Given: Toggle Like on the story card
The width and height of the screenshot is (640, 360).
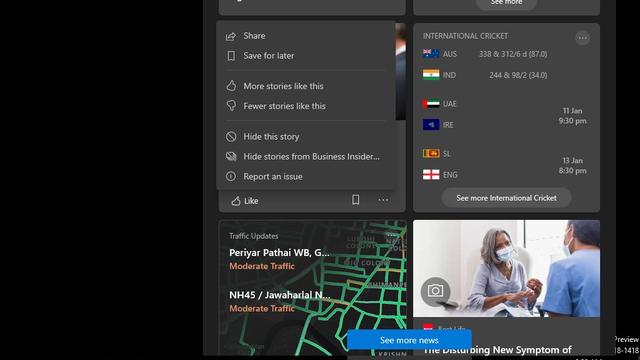Looking at the screenshot, I should 245,201.
